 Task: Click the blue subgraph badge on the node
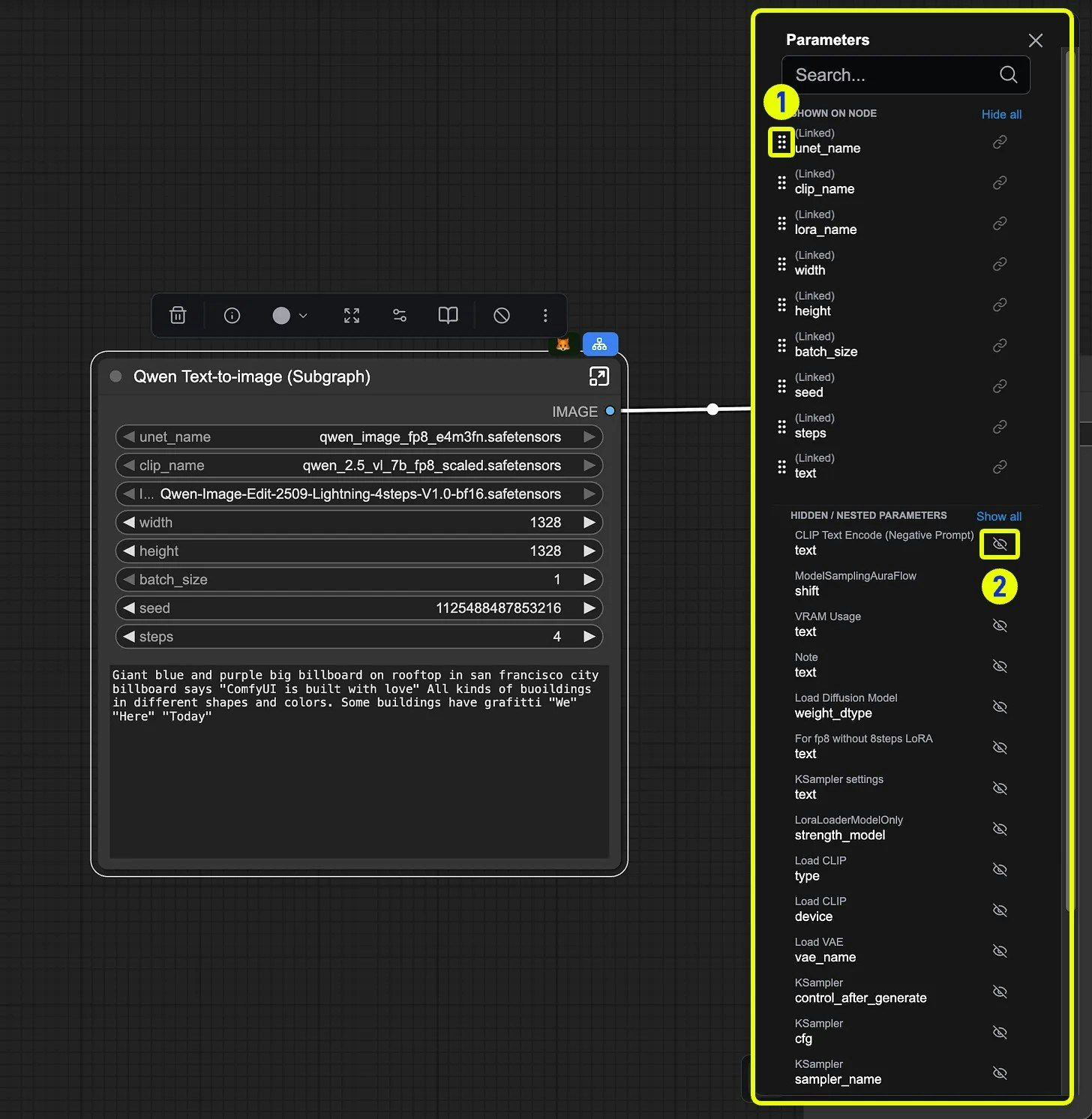[599, 344]
